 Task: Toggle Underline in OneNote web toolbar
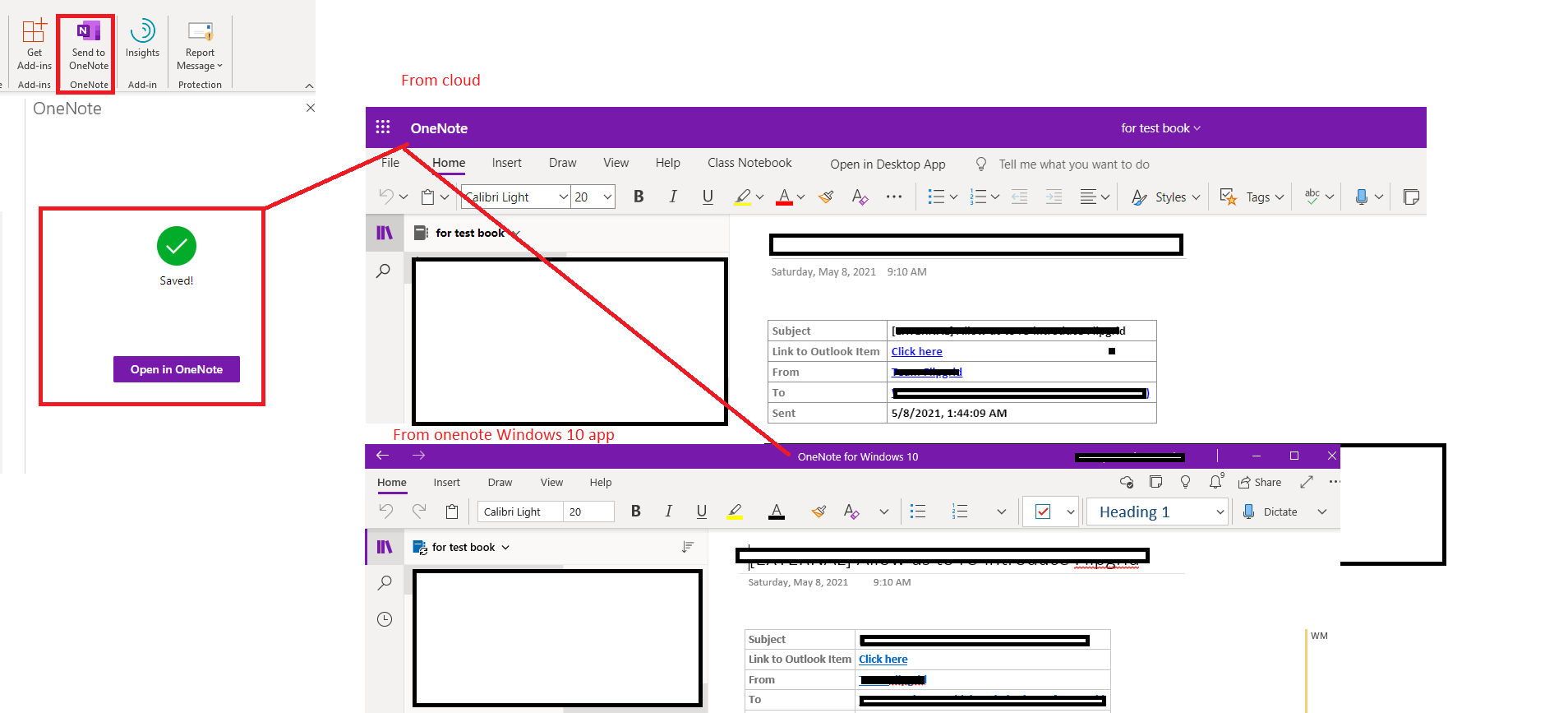[x=708, y=197]
